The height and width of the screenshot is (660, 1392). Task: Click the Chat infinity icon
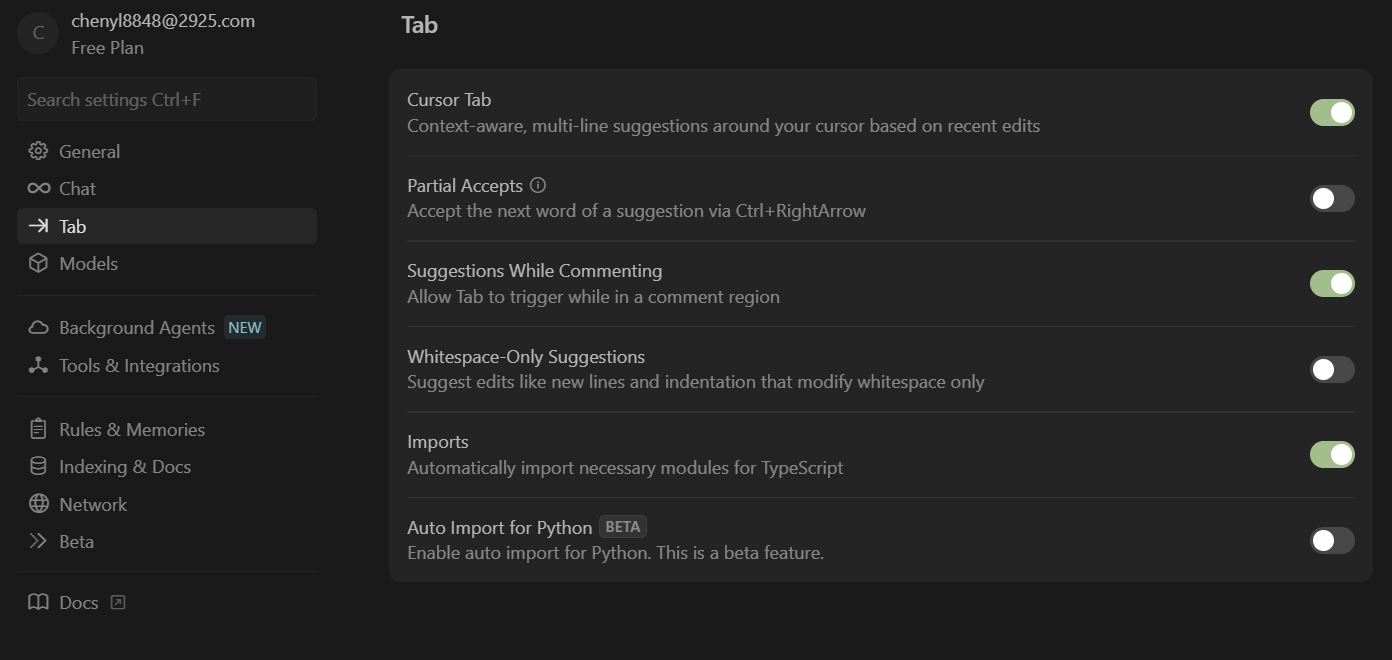coord(38,188)
